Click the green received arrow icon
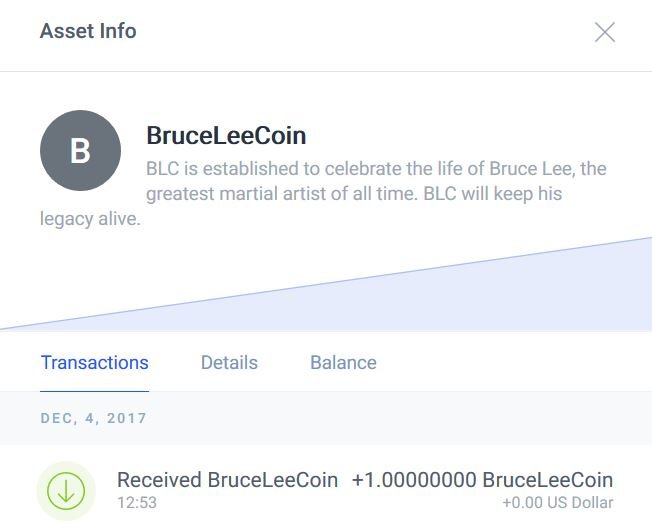The height and width of the screenshot is (528, 652). 66,490
